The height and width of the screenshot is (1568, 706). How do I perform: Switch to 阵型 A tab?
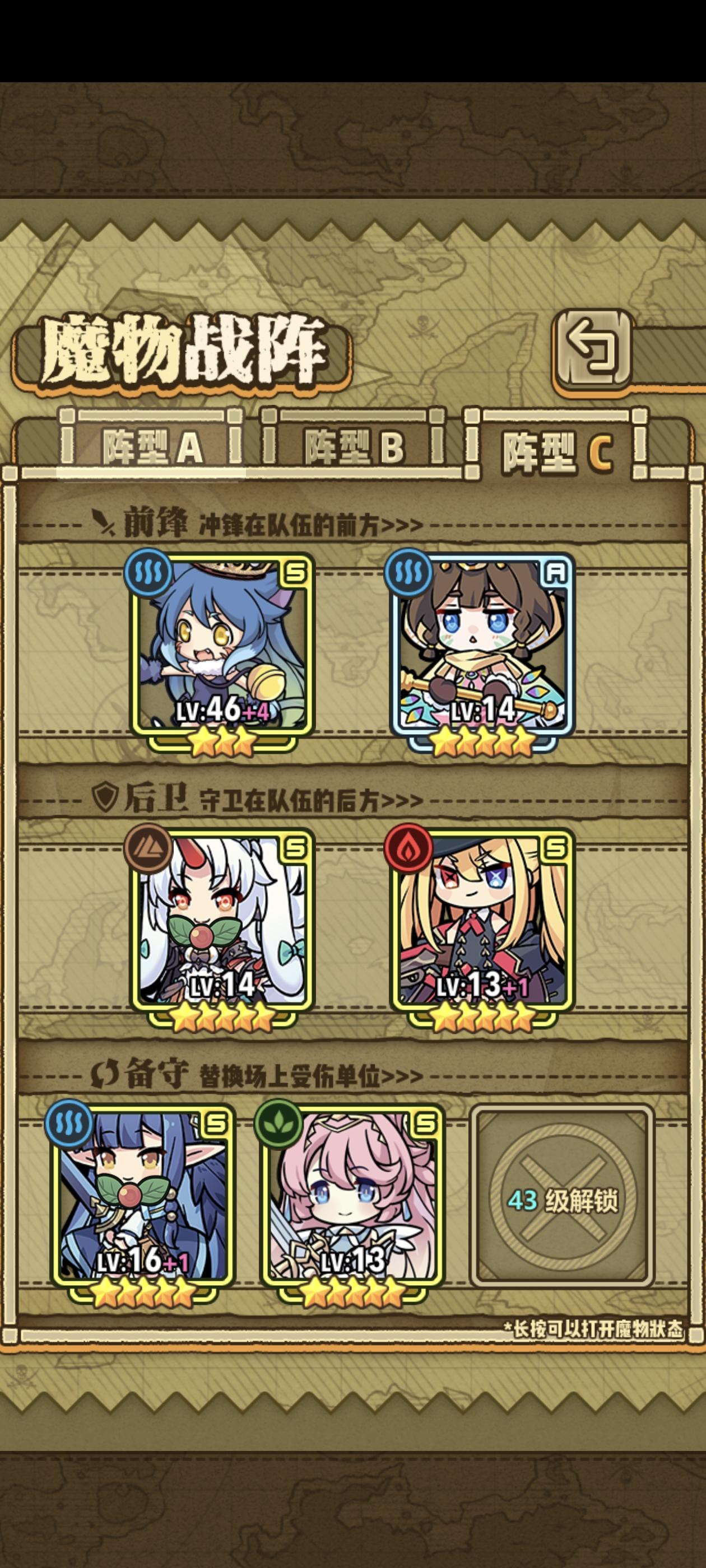(x=152, y=446)
